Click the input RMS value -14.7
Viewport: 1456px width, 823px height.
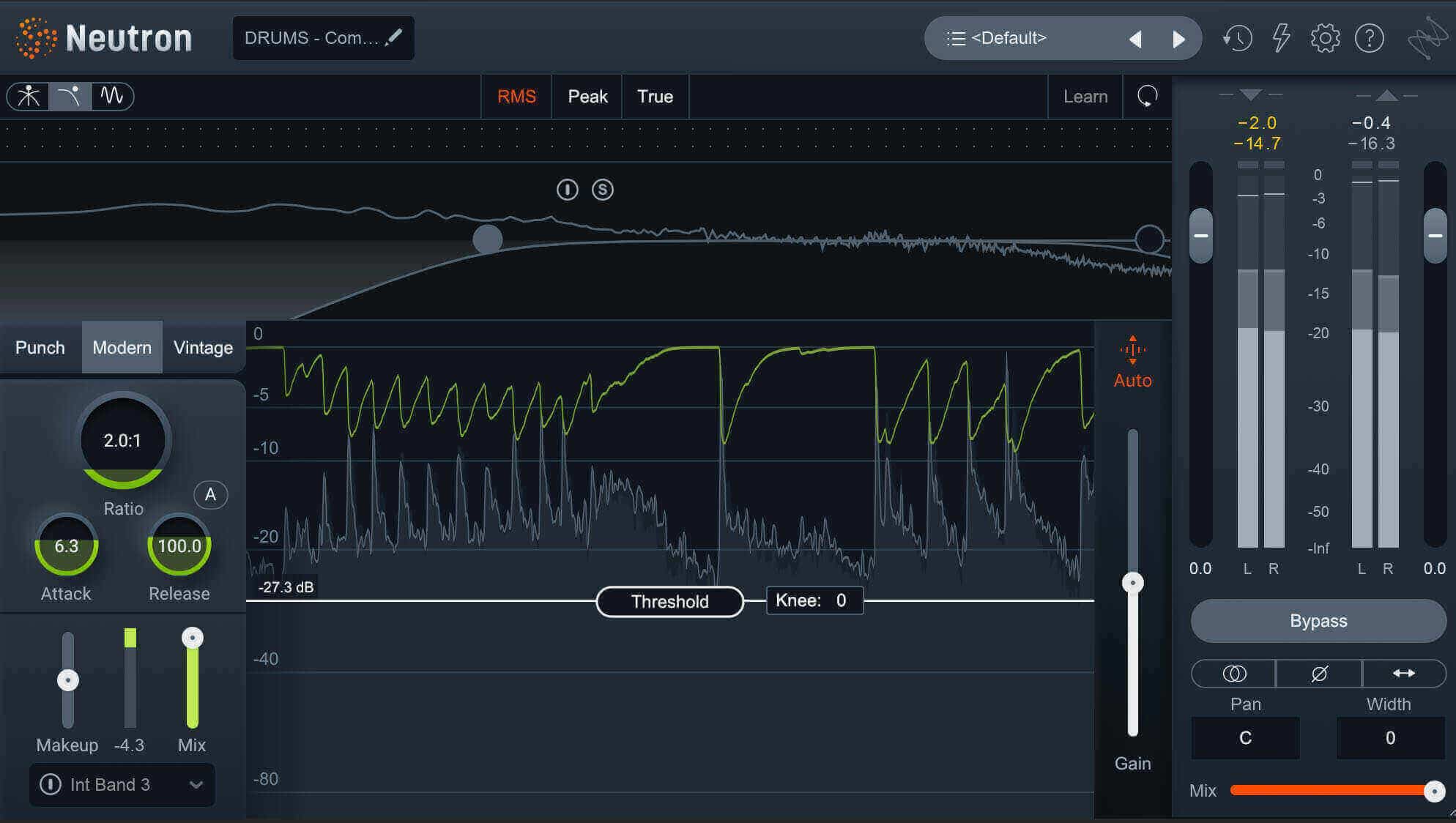1258,144
